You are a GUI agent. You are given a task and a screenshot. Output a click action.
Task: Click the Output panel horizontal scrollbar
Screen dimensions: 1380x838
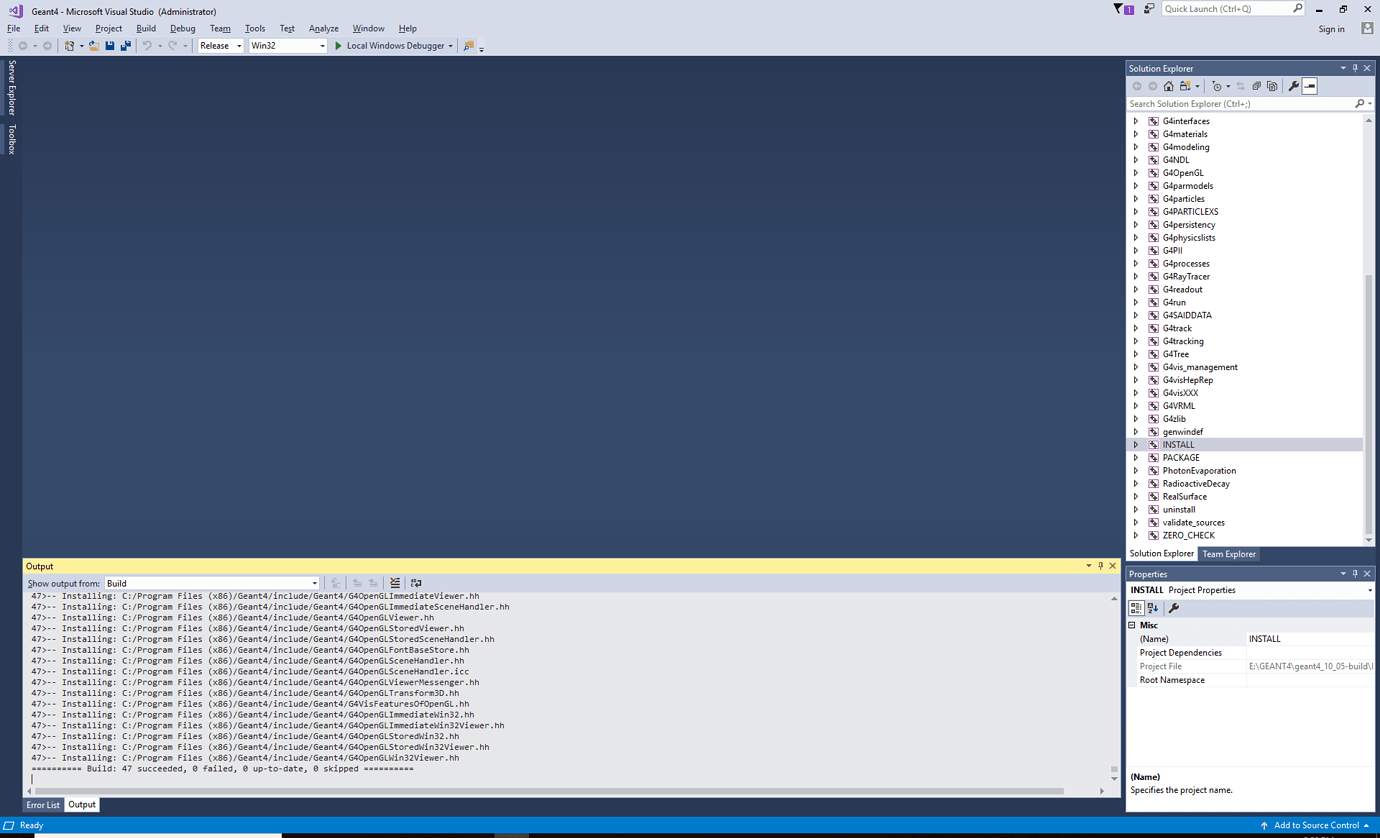click(549, 791)
